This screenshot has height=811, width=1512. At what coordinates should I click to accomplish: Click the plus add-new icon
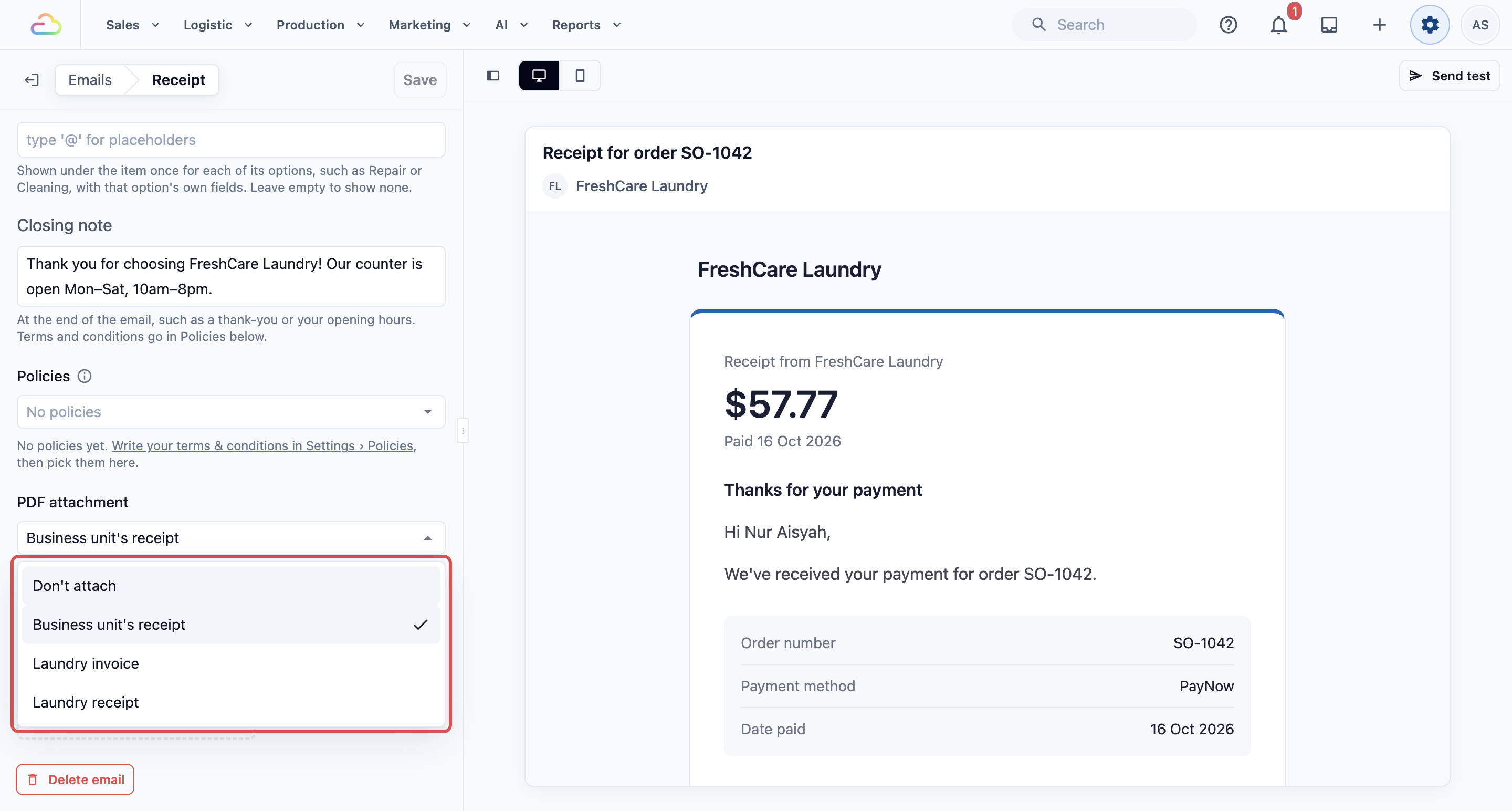[1379, 25]
